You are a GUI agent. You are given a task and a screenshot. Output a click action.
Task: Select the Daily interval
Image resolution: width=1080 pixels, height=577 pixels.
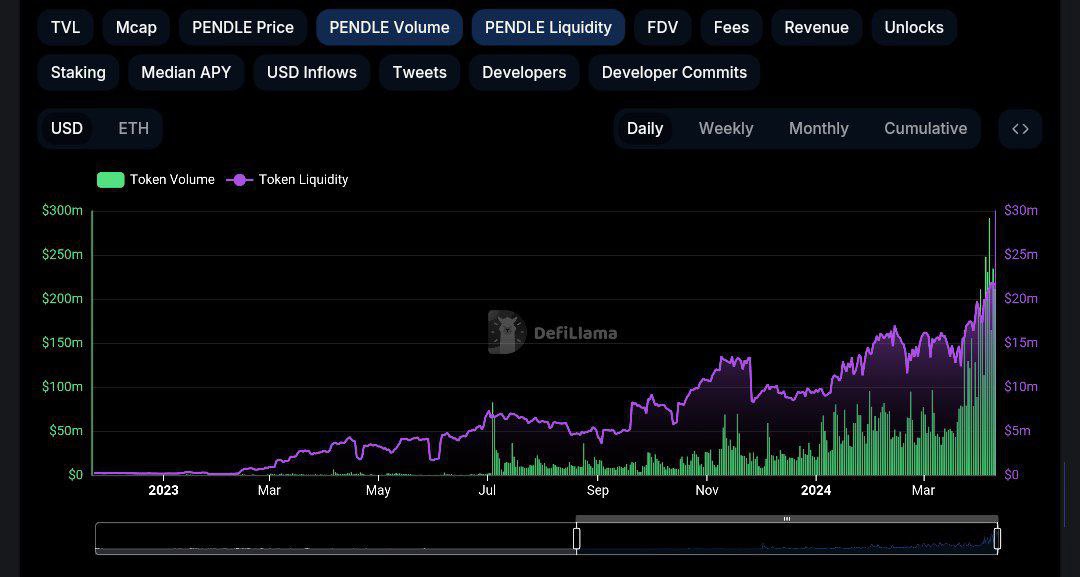[645, 129]
